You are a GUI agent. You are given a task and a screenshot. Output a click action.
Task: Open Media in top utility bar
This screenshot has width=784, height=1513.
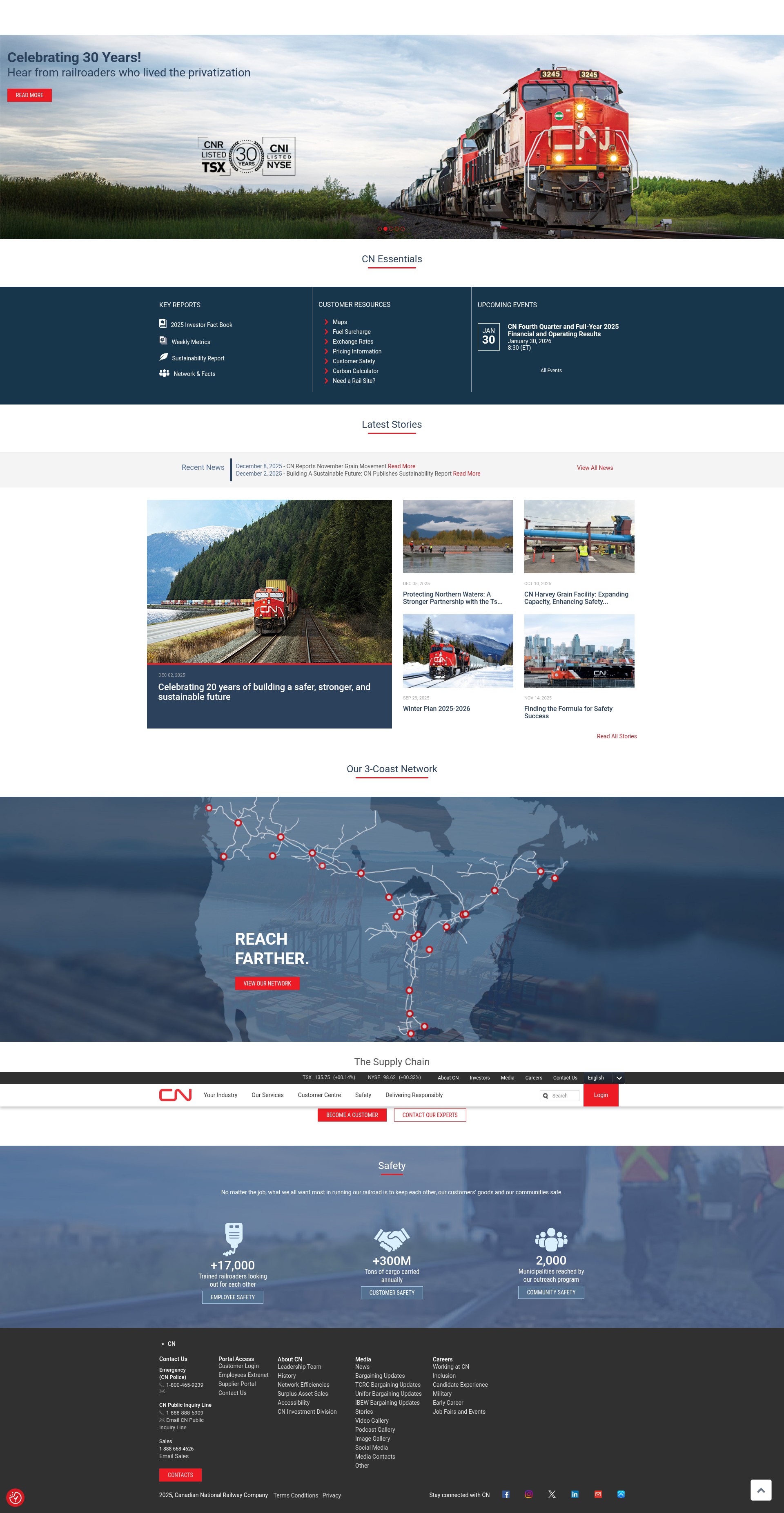coord(507,1078)
